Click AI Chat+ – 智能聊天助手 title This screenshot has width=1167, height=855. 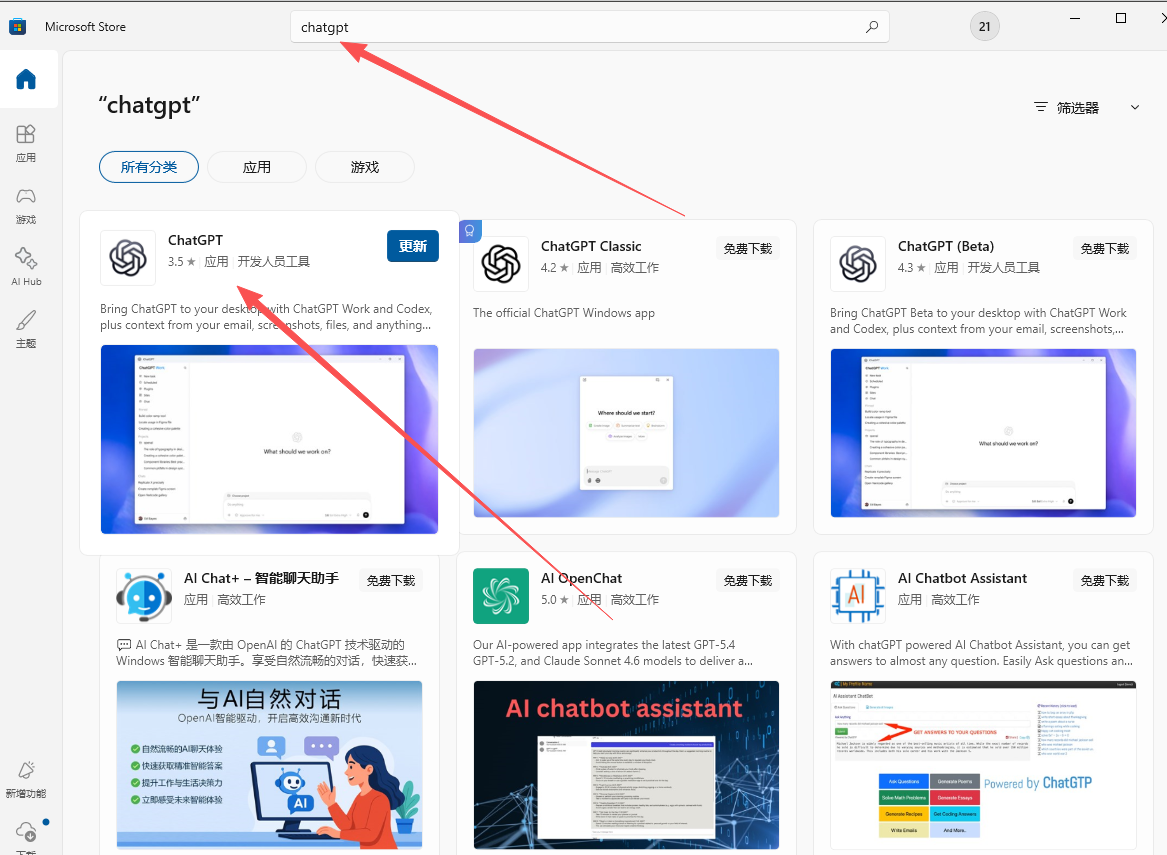[261, 578]
